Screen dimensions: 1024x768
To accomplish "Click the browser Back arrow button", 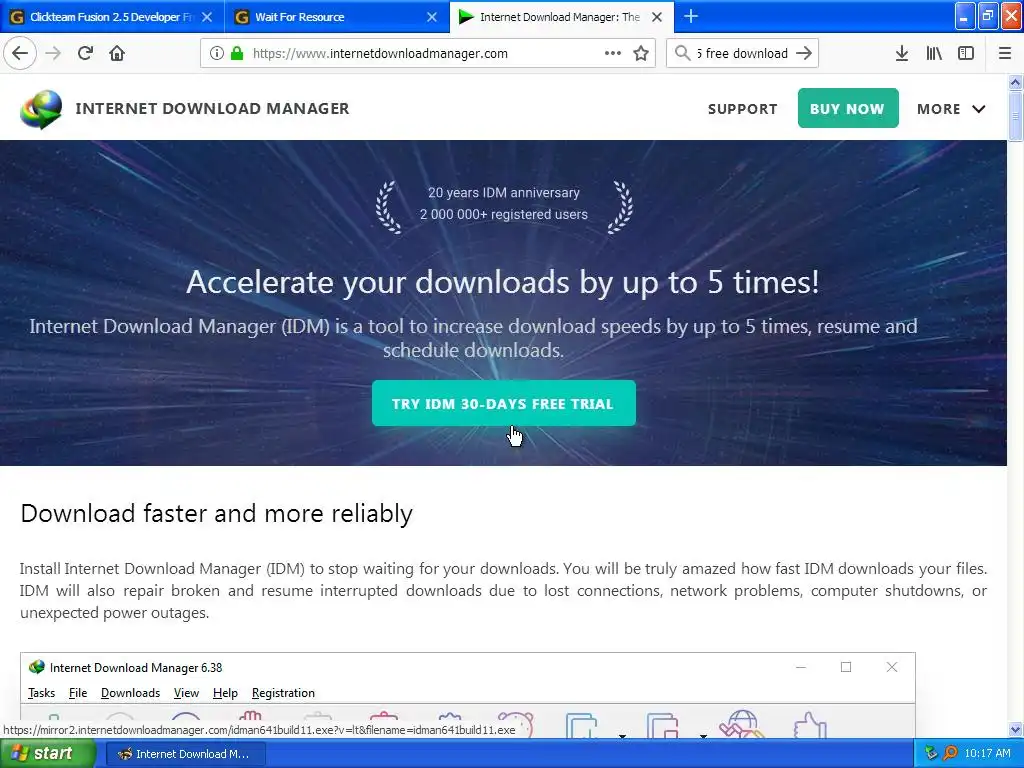I will coord(20,54).
